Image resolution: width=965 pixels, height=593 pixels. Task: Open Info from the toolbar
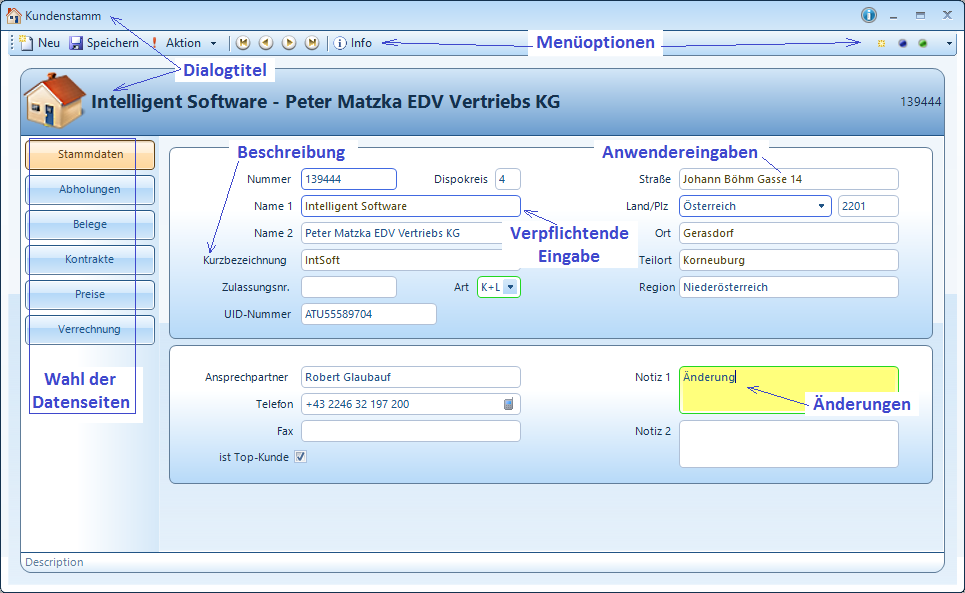click(353, 42)
